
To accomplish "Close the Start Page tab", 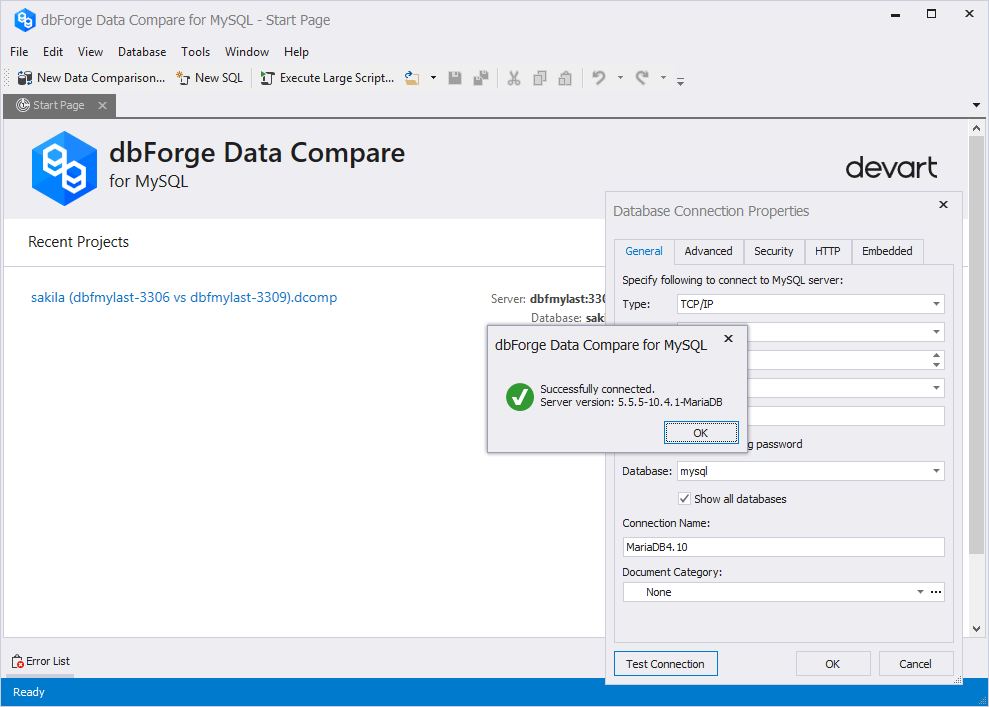I will [102, 105].
